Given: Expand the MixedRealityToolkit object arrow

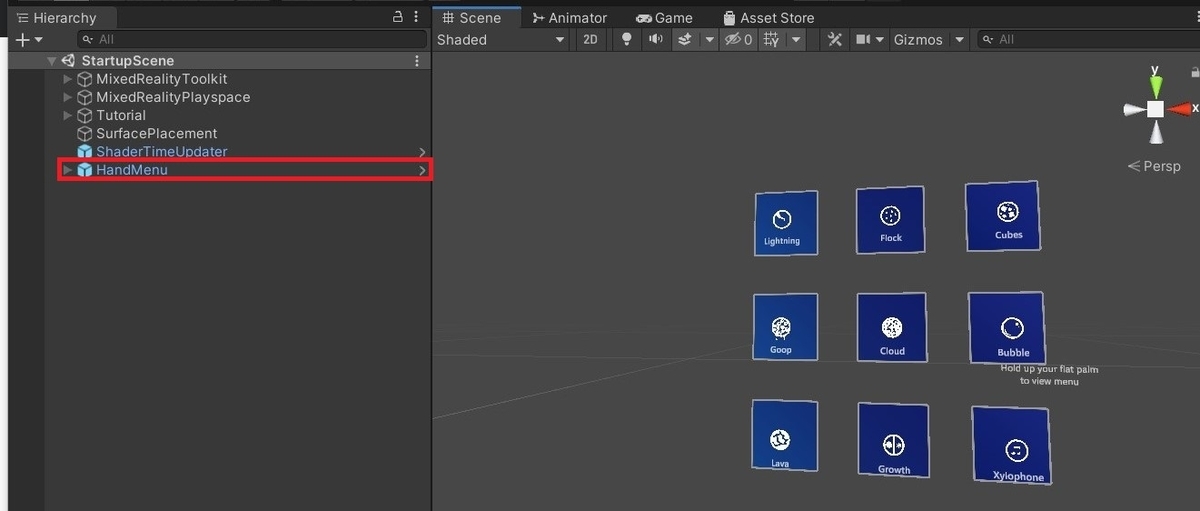Looking at the screenshot, I should click(x=68, y=79).
